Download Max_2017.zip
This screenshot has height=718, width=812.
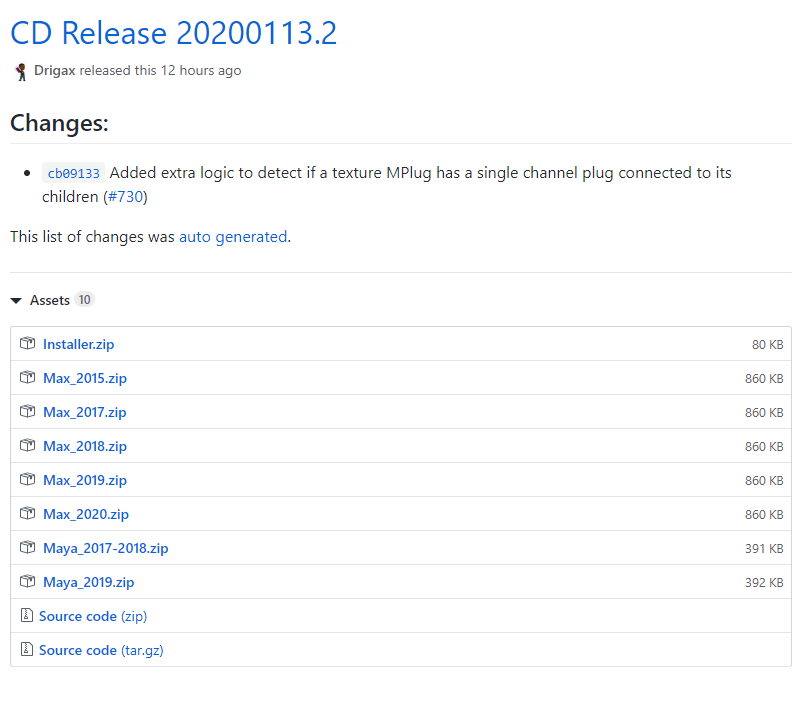pos(85,412)
